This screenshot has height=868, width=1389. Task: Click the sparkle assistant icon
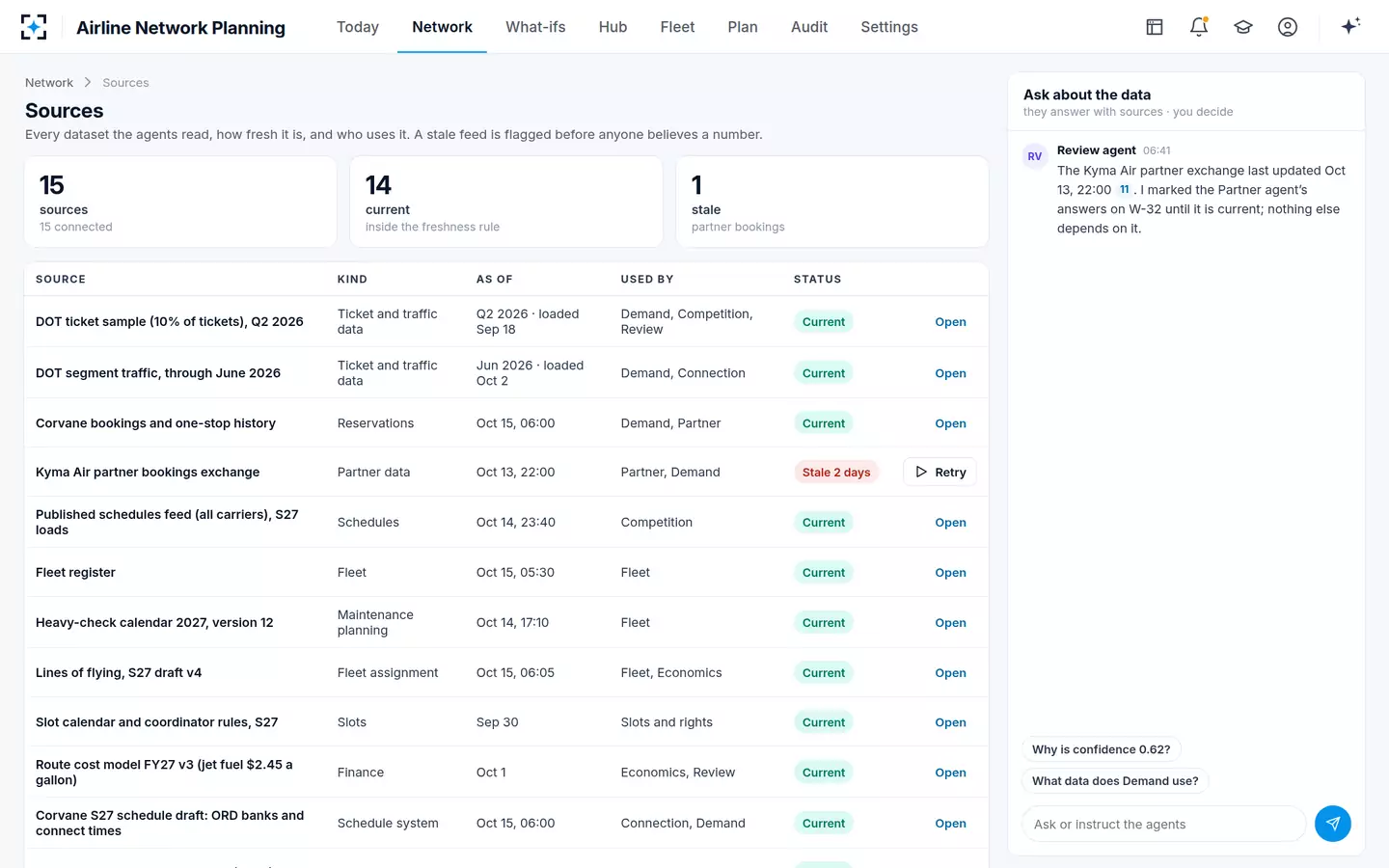1350,26
